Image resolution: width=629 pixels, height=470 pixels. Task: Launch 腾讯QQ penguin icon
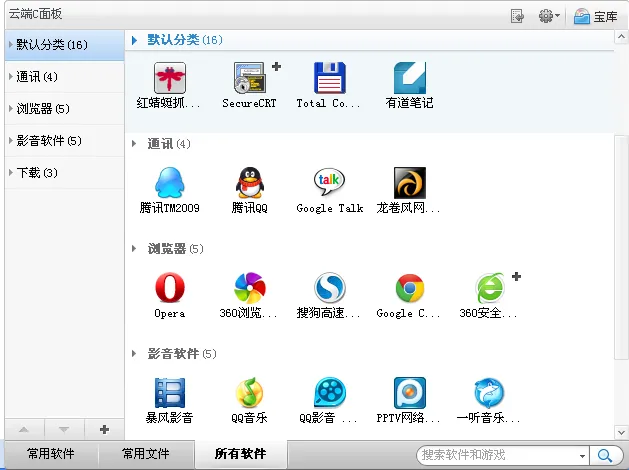(249, 183)
